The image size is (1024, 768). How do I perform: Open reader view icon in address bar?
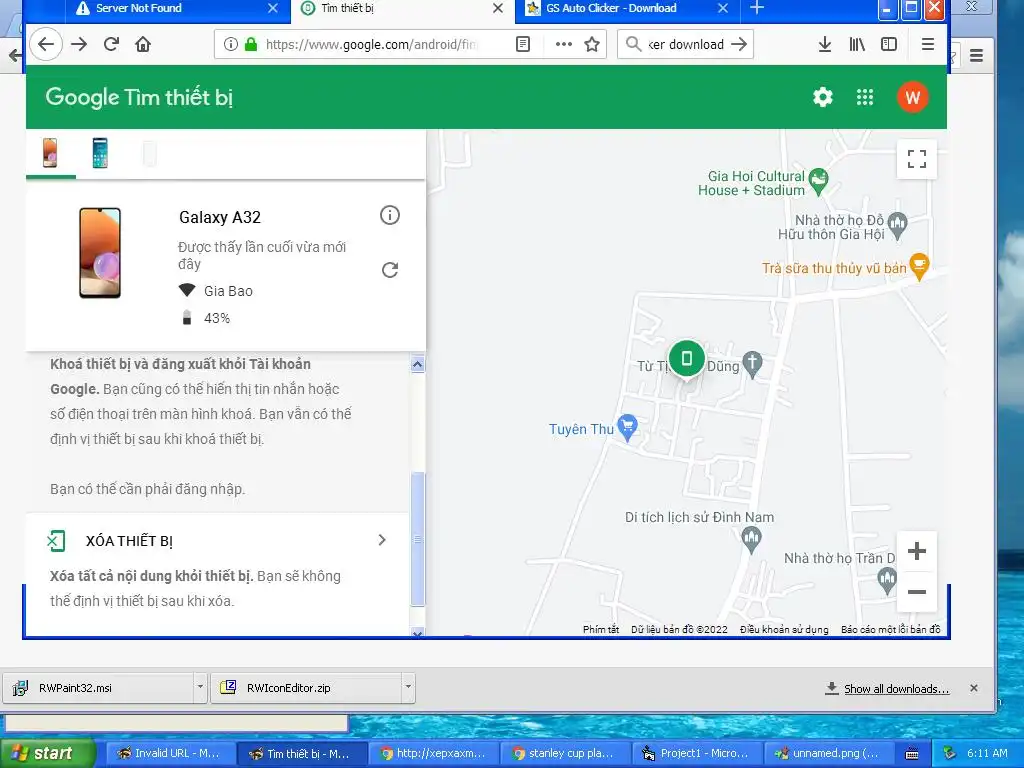click(x=522, y=44)
